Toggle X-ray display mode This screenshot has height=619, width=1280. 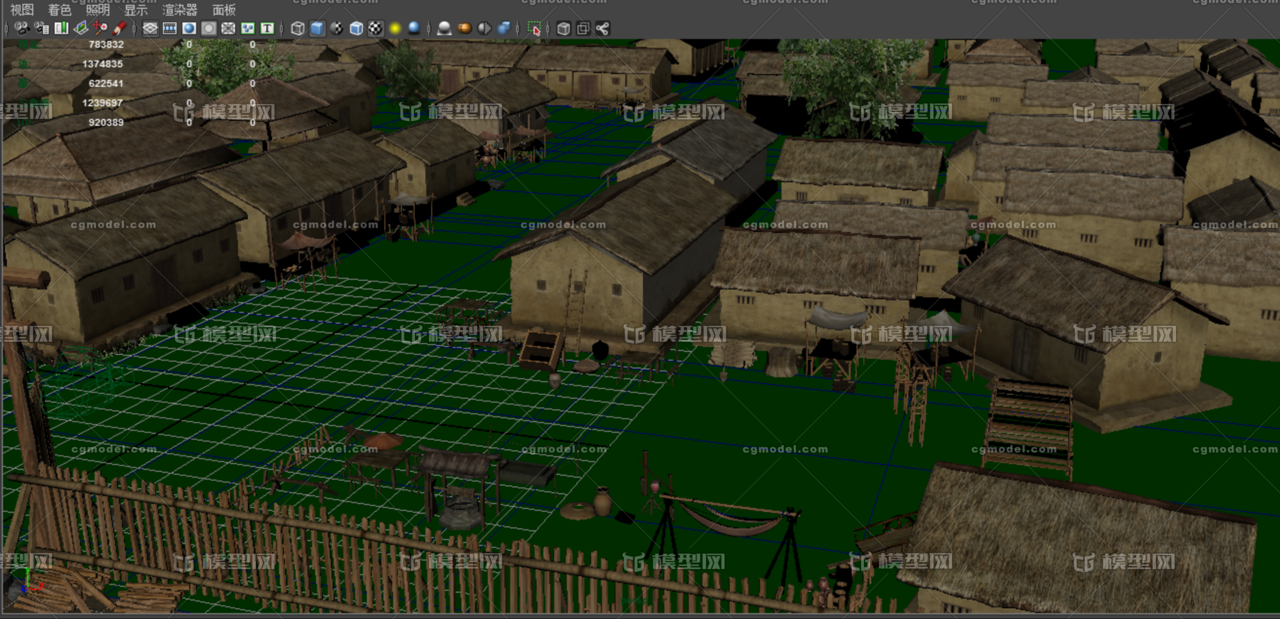563,28
